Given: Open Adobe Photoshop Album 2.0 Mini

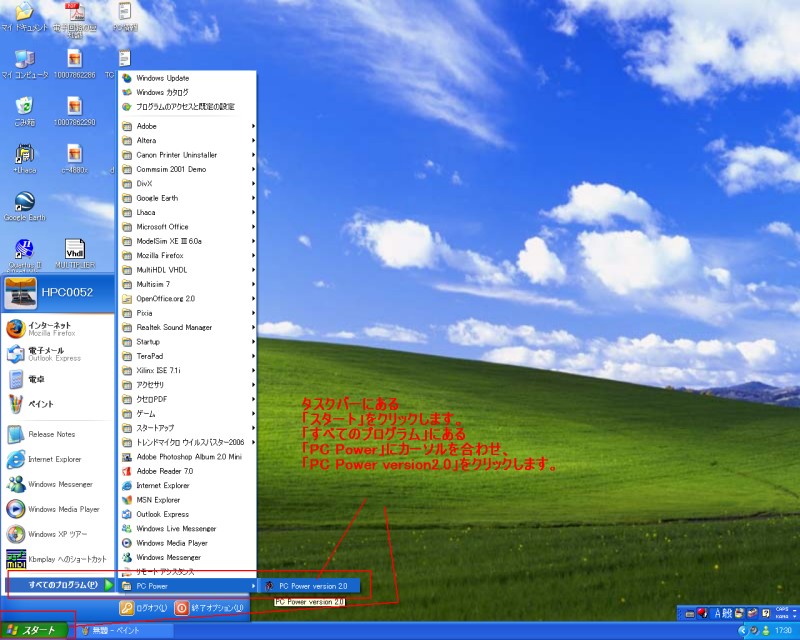Looking at the screenshot, I should point(187,457).
